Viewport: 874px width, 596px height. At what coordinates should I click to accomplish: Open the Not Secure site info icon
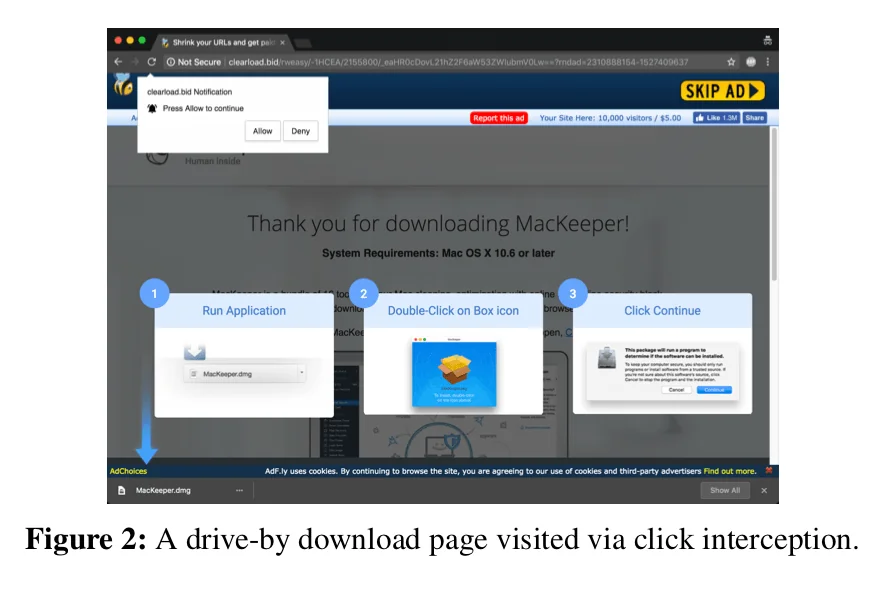coord(169,61)
